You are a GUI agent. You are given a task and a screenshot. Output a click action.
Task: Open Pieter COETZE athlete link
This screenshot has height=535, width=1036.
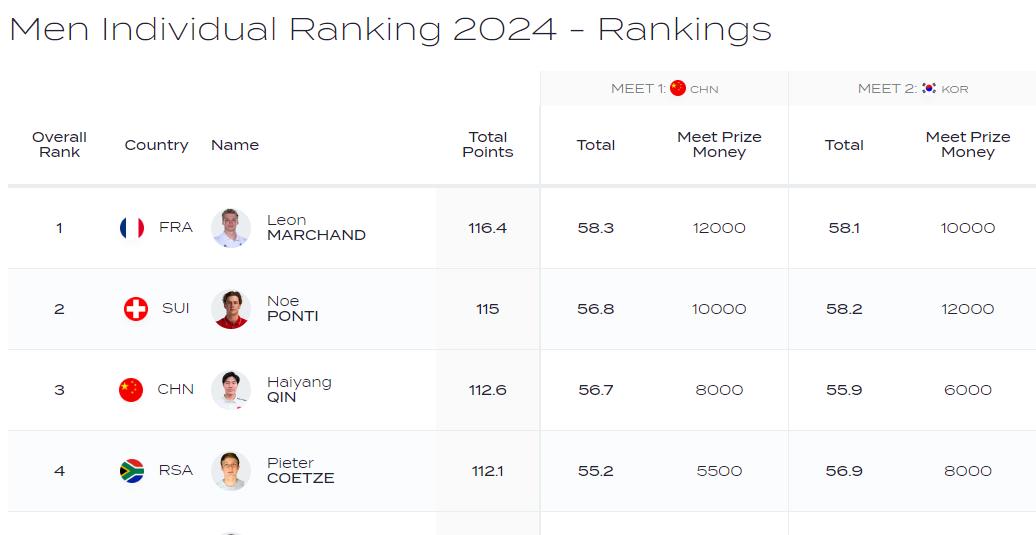301,471
